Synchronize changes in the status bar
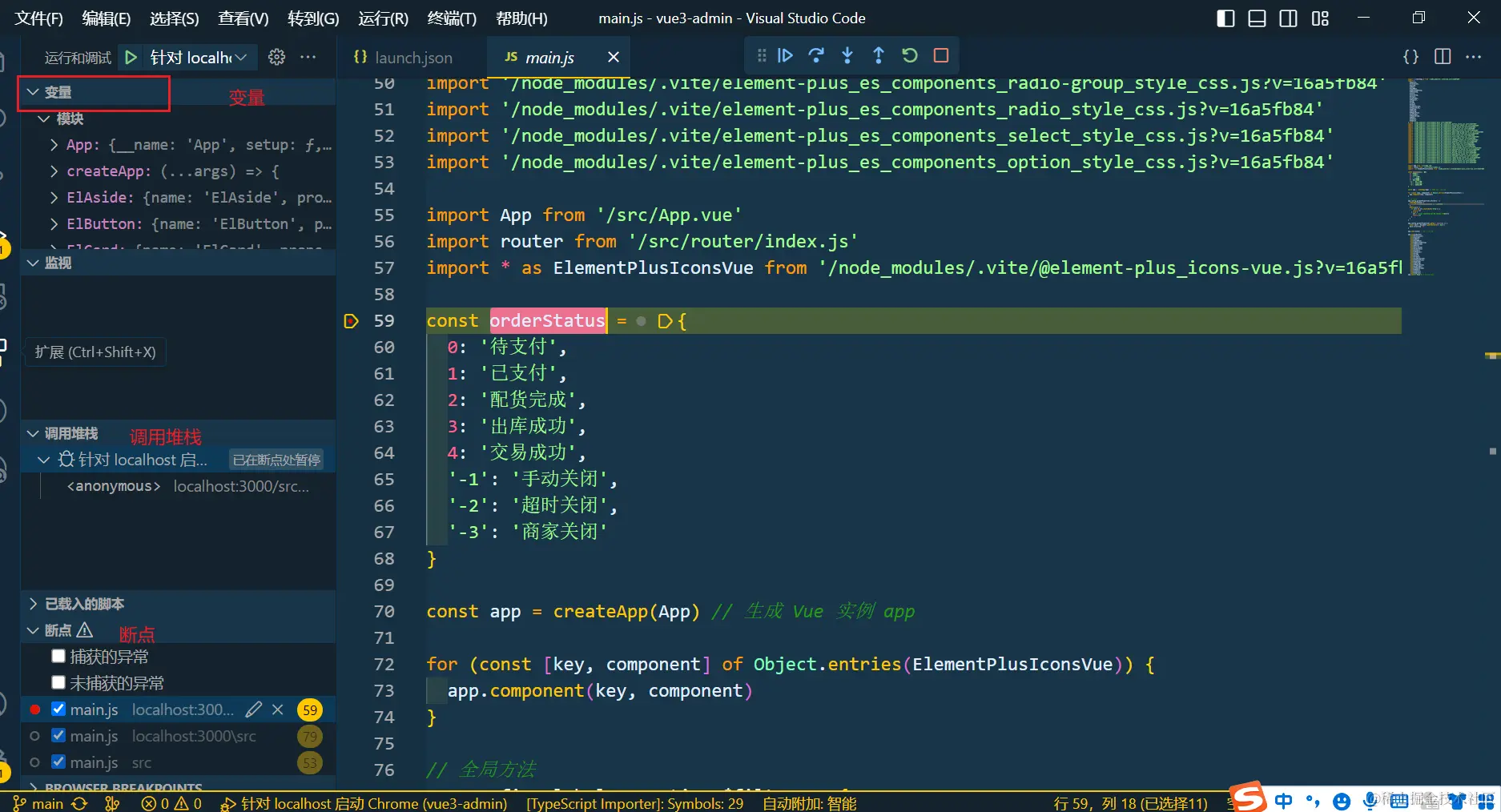Viewport: 1501px width, 812px height. [79, 803]
